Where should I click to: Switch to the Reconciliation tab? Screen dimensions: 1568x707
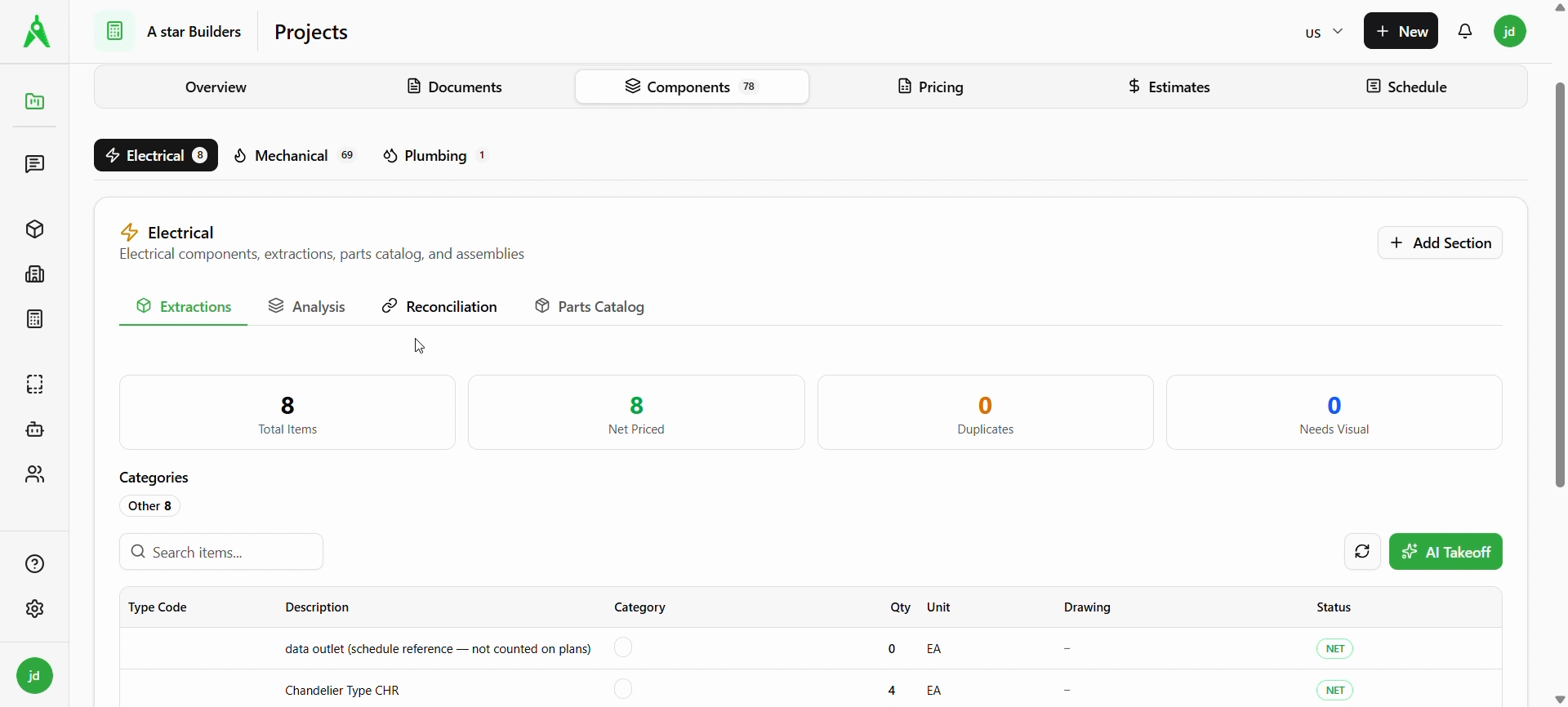click(x=440, y=307)
